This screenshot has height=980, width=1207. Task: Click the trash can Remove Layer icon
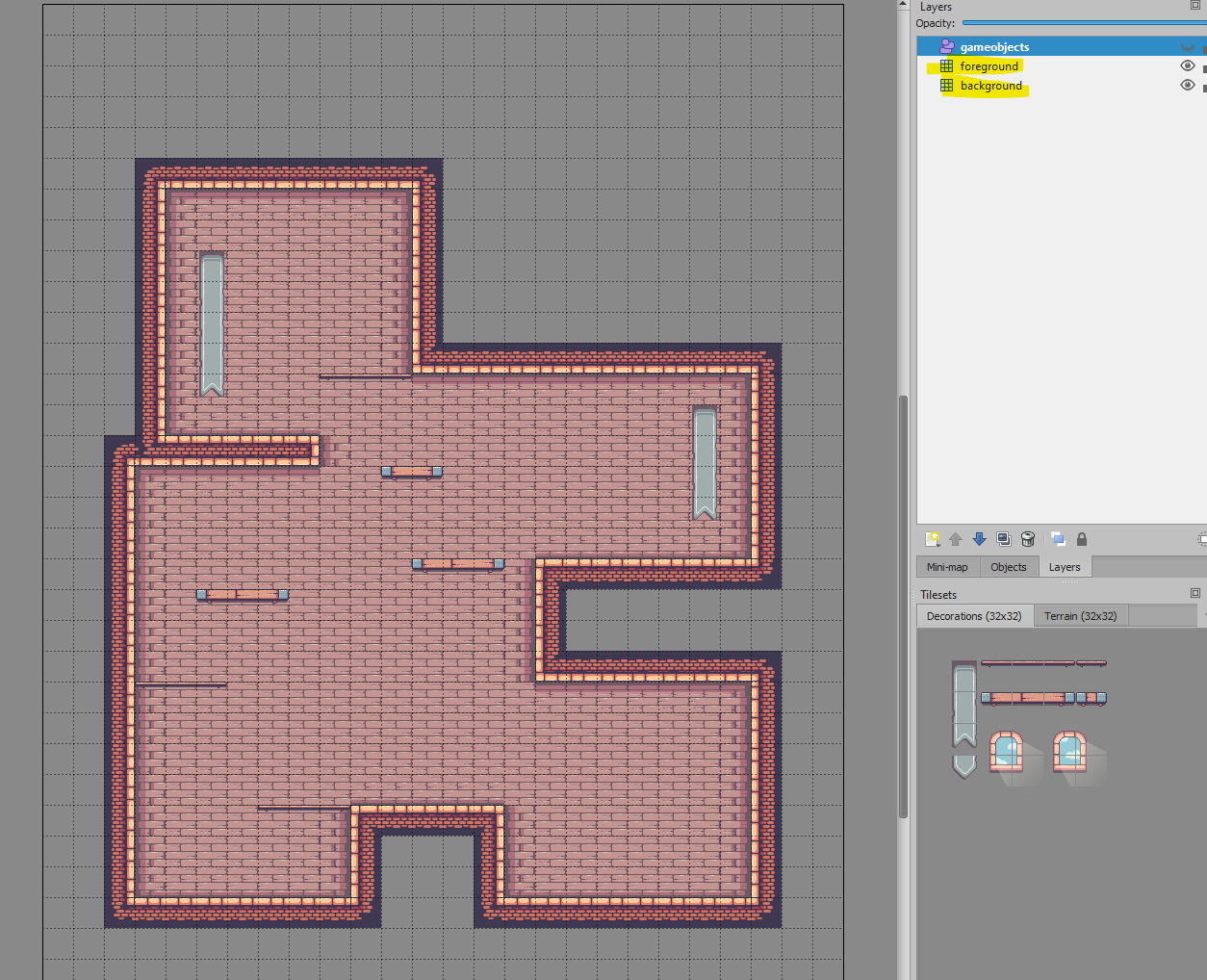1028,539
